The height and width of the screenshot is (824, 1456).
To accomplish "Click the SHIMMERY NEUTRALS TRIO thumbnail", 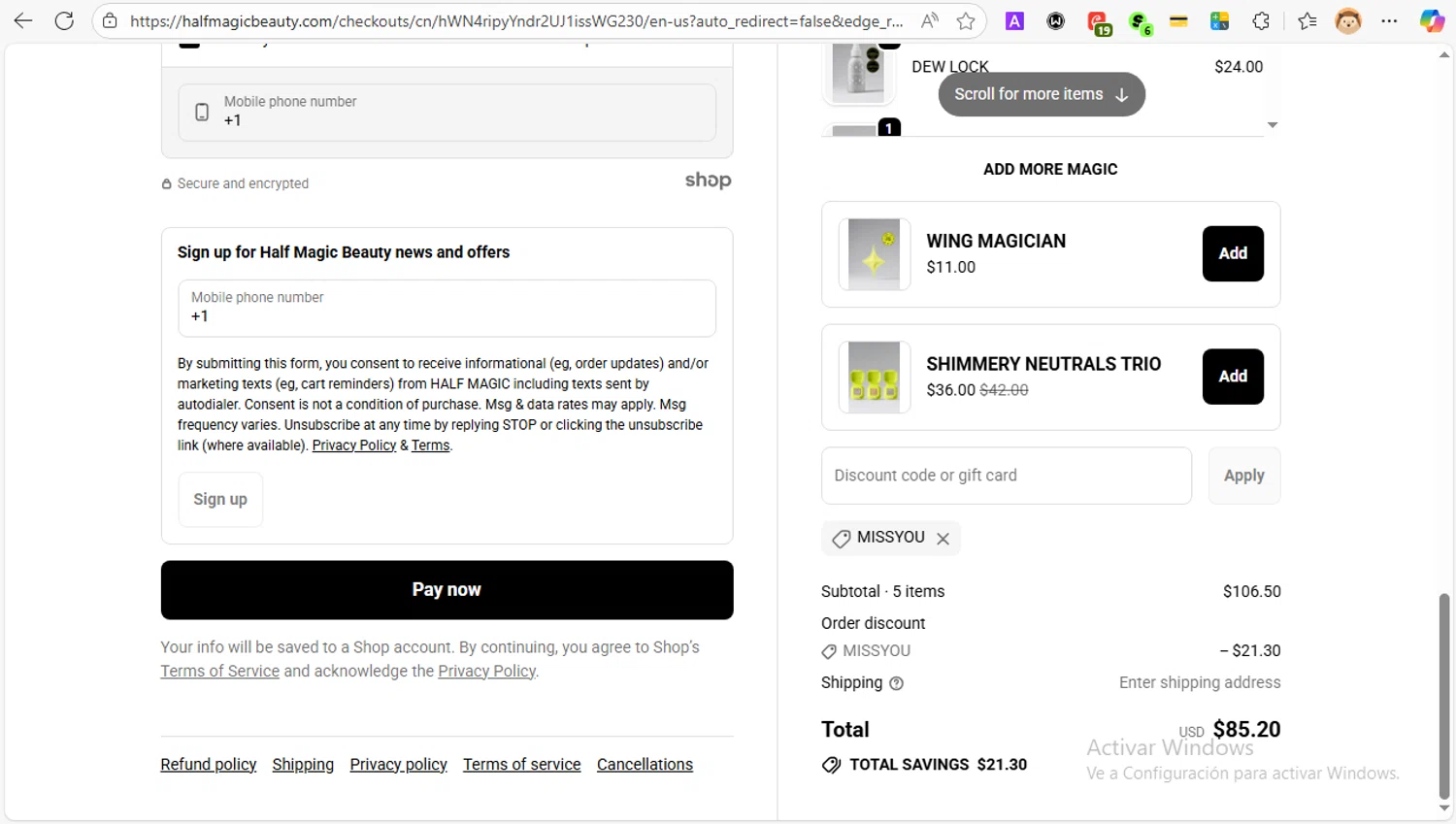I will tap(874, 378).
